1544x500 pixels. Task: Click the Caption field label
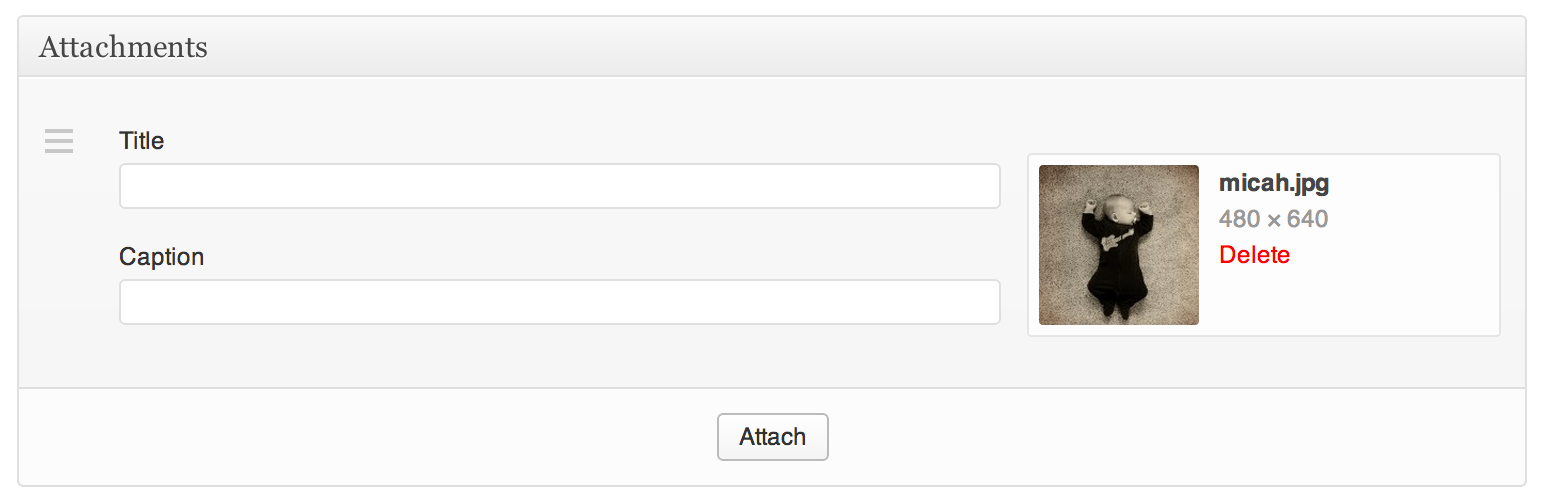point(161,257)
